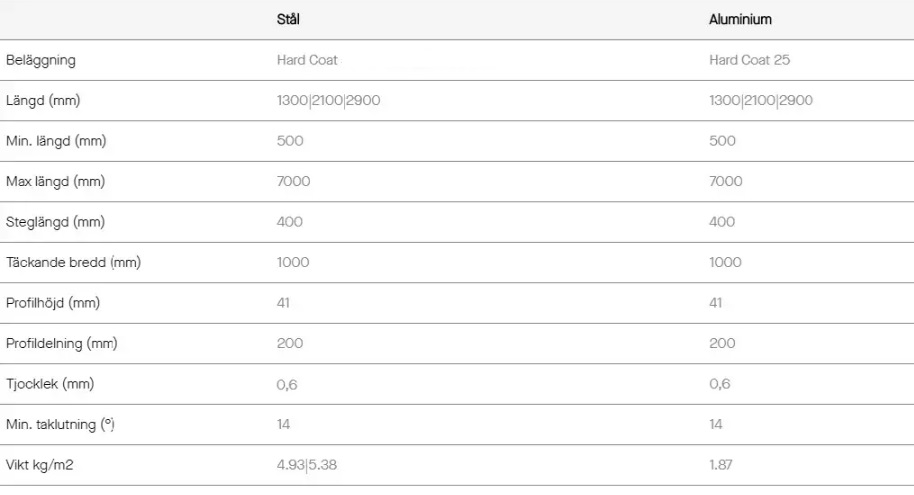
Task: Click the 1000 value under Stål
Action: (x=293, y=262)
